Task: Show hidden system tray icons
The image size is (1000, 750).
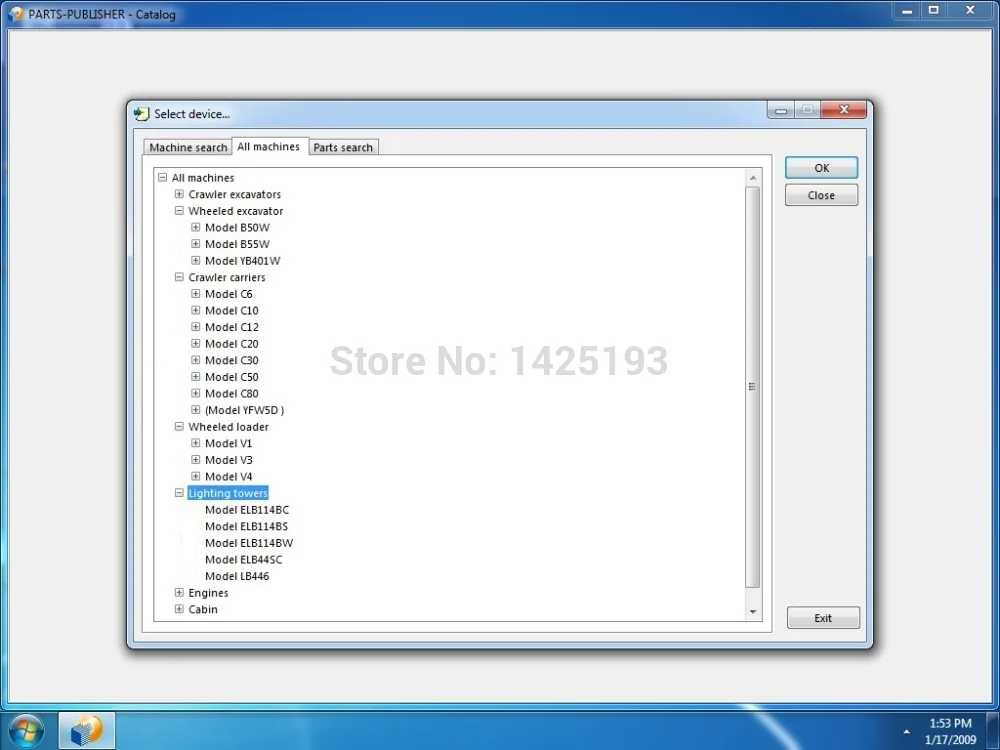Action: pos(906,732)
